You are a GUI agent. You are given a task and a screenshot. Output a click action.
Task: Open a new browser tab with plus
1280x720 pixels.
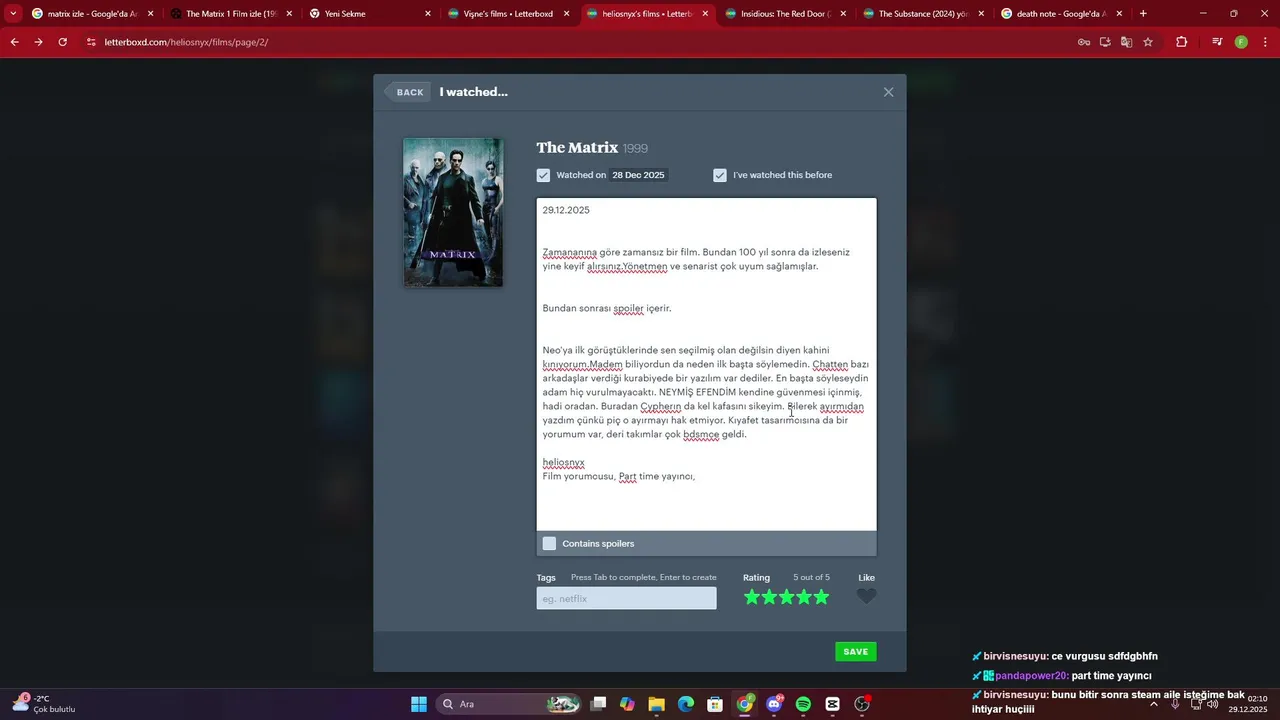[x=1143, y=14]
